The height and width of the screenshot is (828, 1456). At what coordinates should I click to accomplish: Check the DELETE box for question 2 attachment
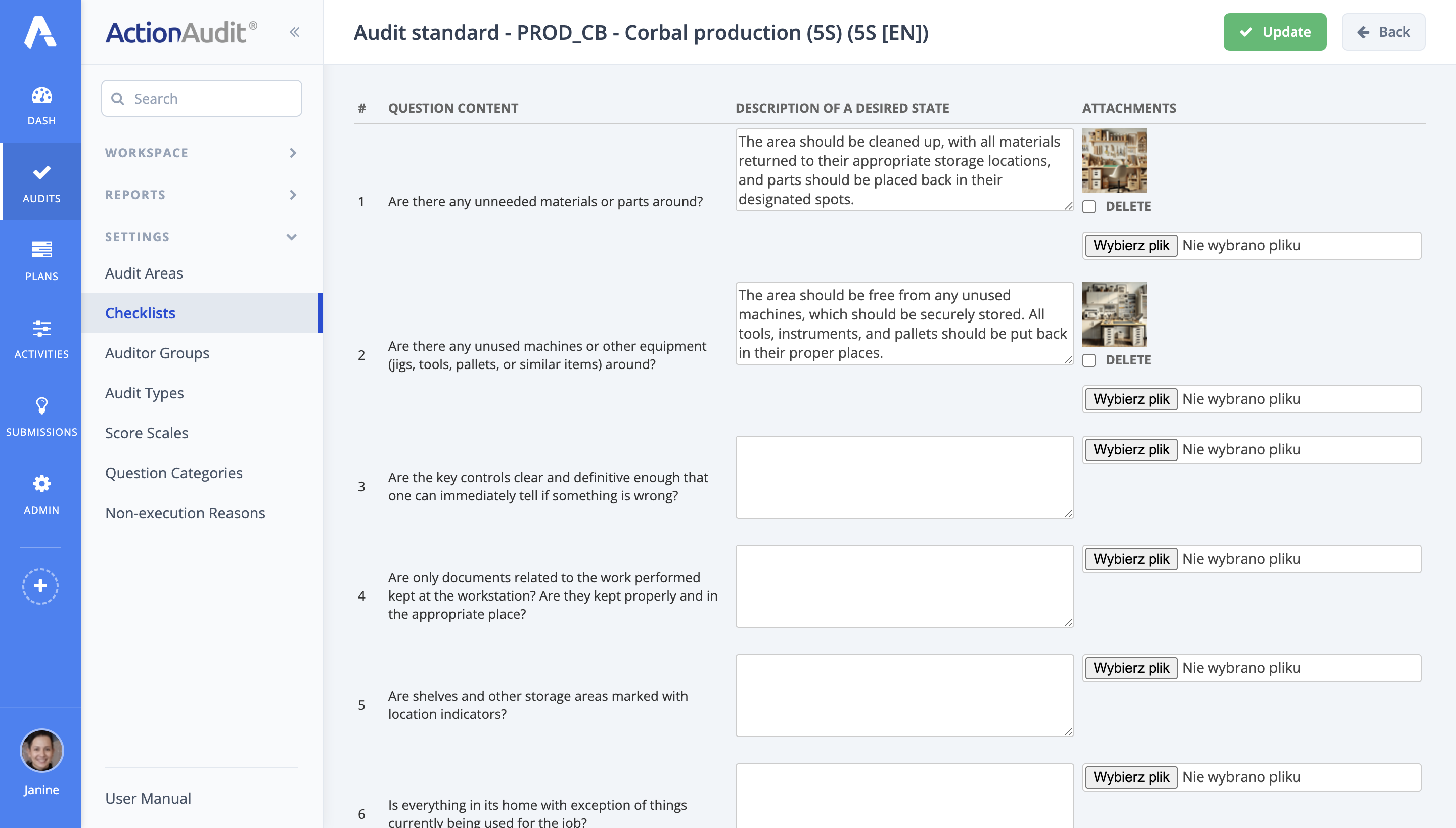1089,360
